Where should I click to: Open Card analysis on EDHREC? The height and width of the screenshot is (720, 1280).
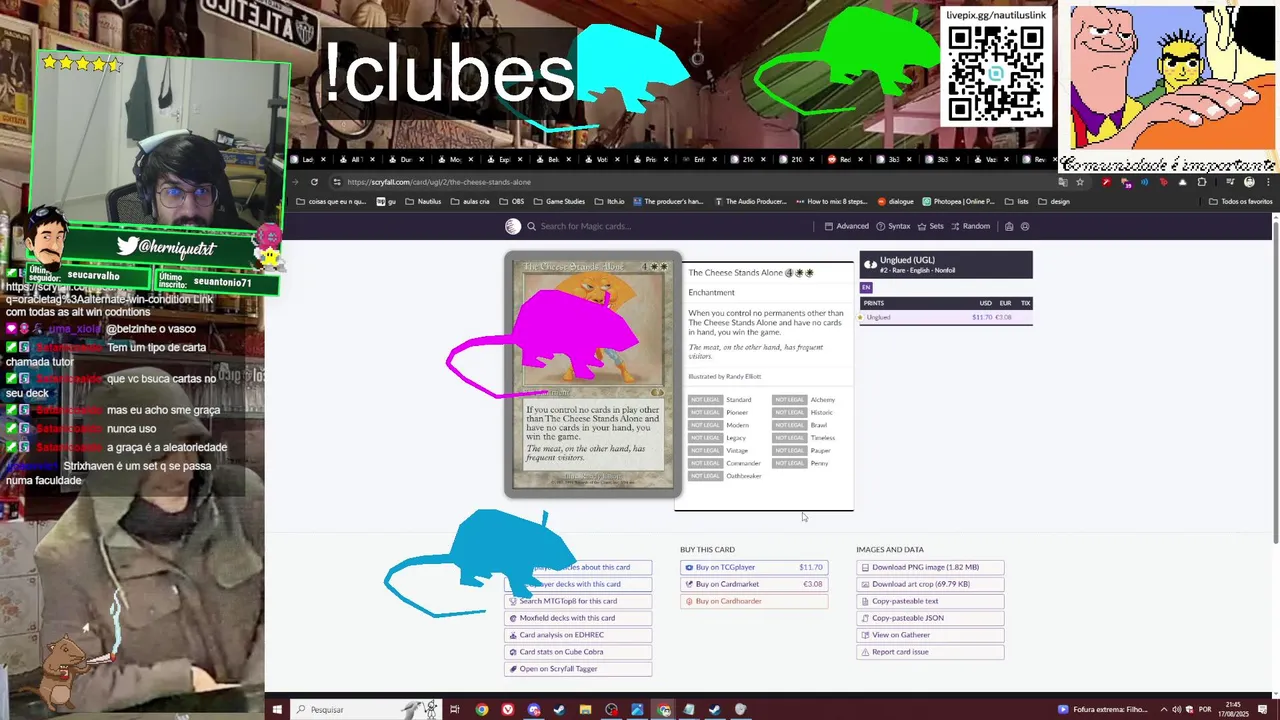click(578, 635)
